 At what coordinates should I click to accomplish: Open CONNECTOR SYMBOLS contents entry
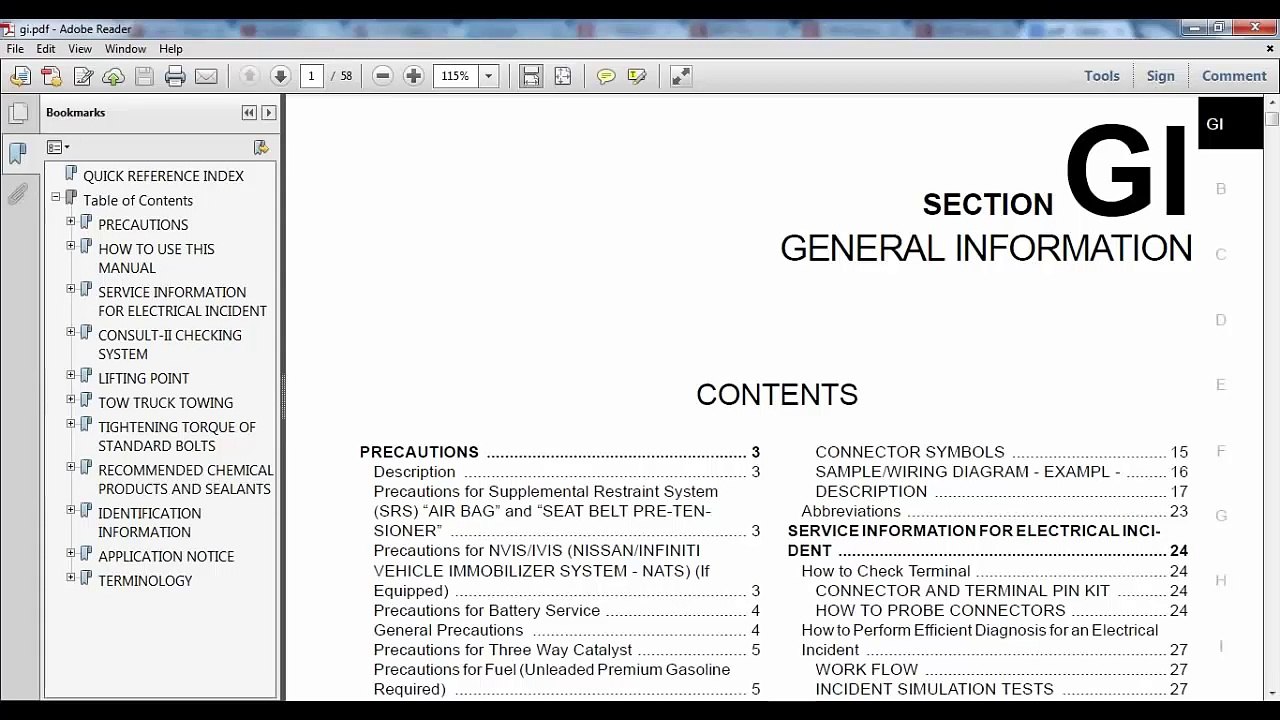1001,452
